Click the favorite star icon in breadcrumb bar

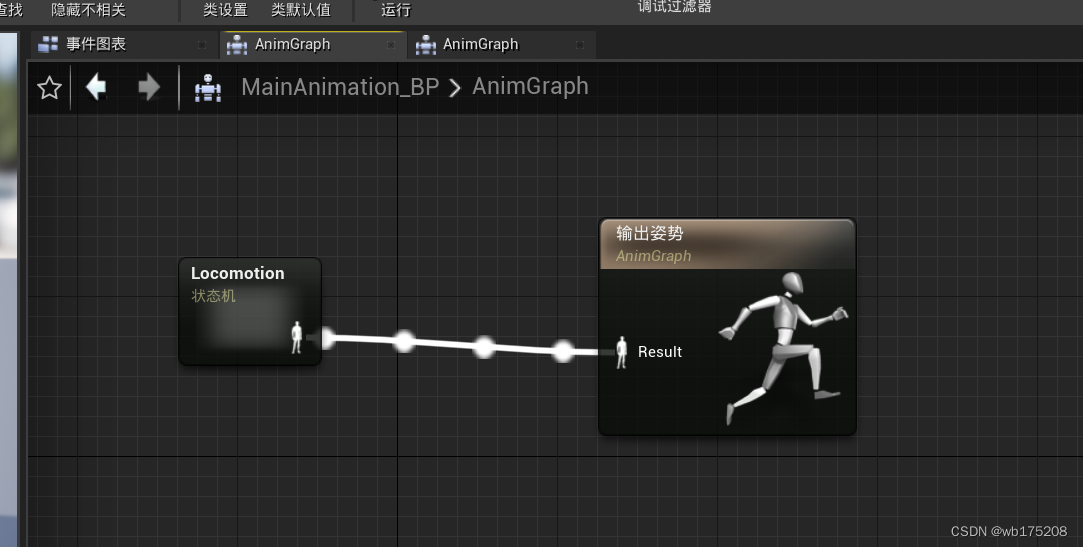pos(49,88)
